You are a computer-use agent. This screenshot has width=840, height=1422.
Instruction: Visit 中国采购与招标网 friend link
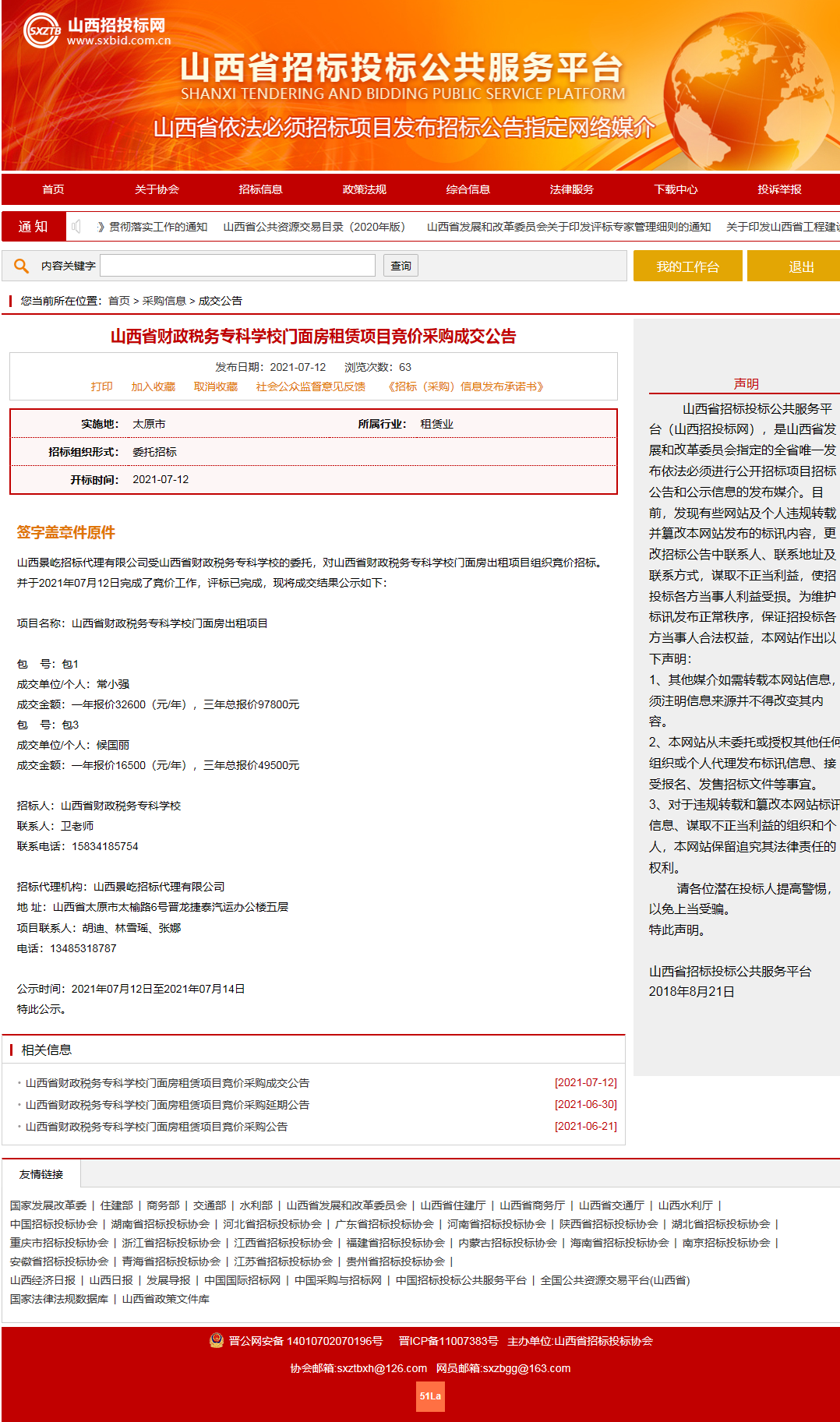point(338,1280)
